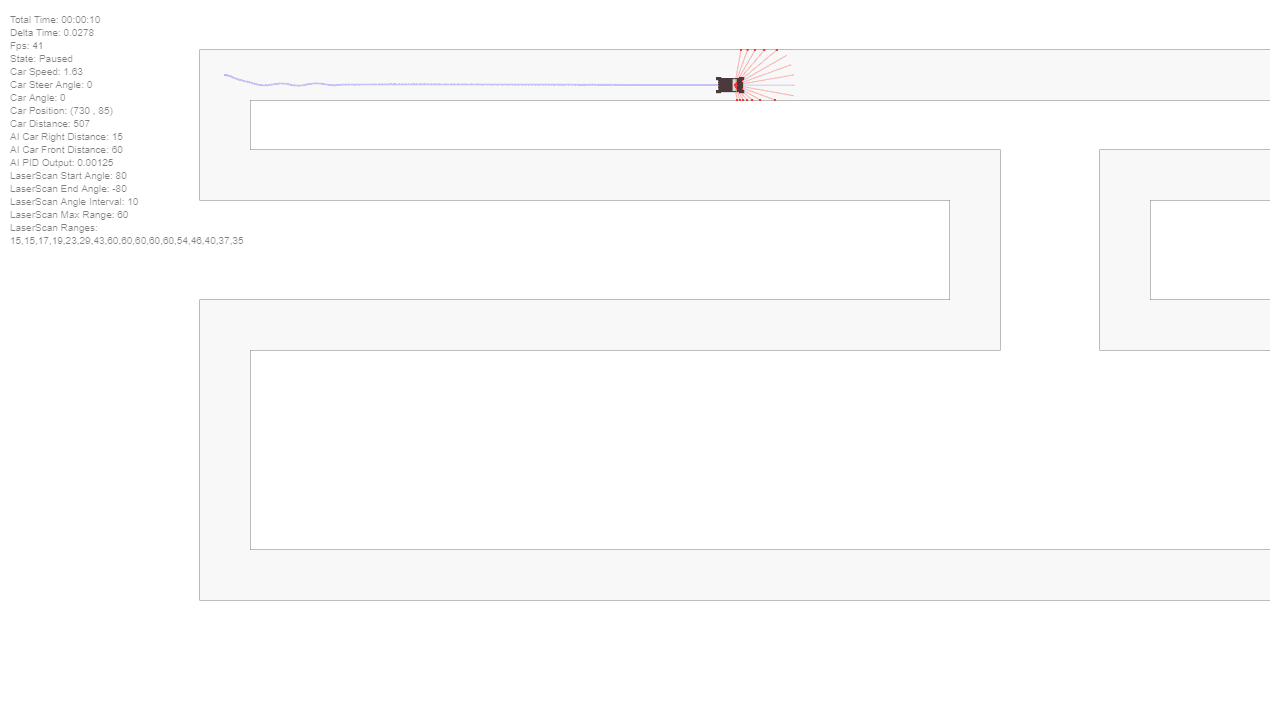Click the start of the blue trail line
This screenshot has height=720, width=1280.
click(226, 75)
